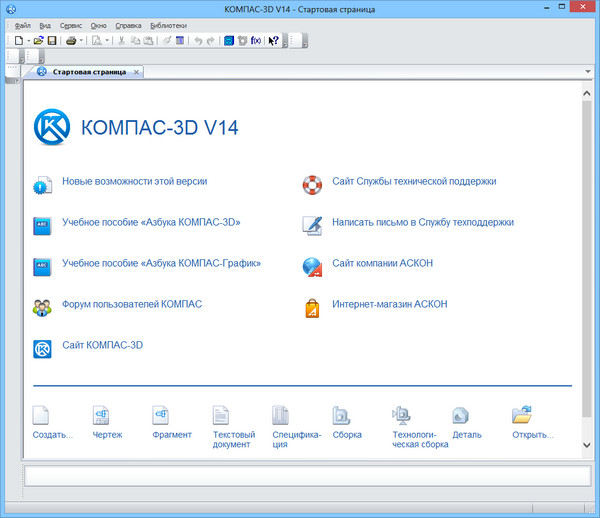This screenshot has width=600, height=518.
Task: Click the Copy toolbar icon
Action: click(x=135, y=40)
